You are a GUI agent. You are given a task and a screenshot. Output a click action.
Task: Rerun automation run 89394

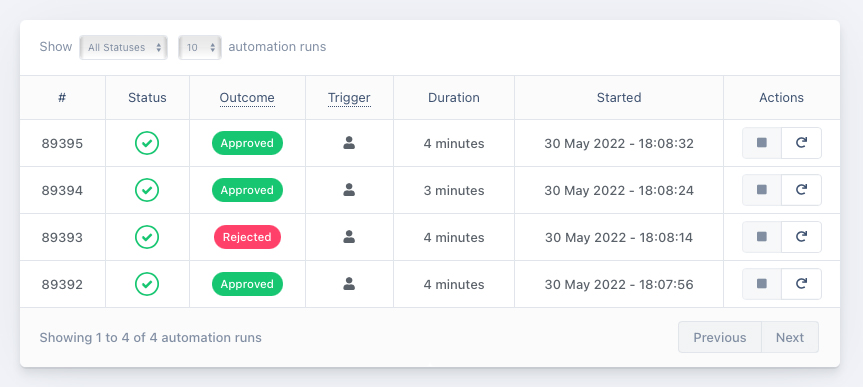801,190
